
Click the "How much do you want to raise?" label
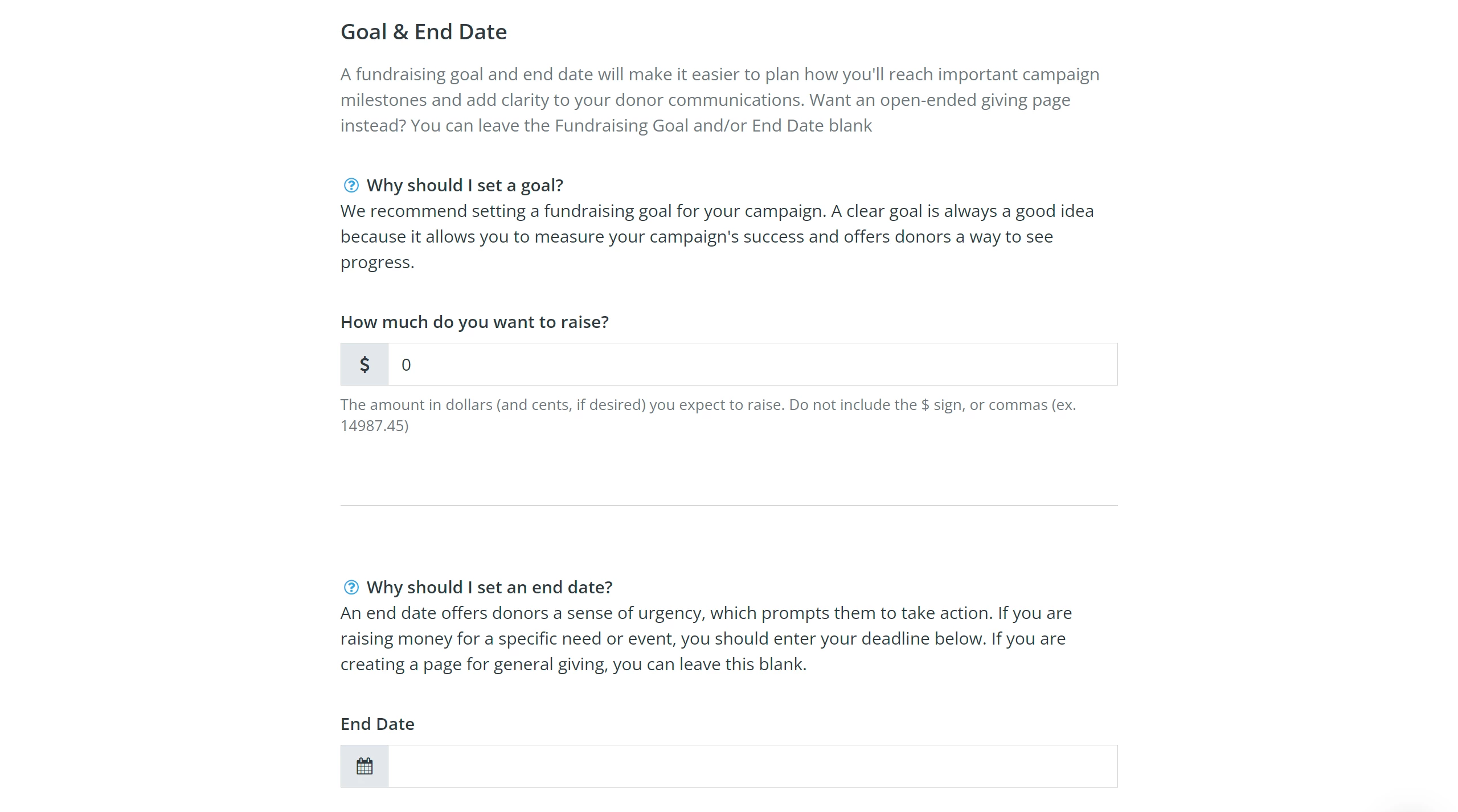point(474,322)
